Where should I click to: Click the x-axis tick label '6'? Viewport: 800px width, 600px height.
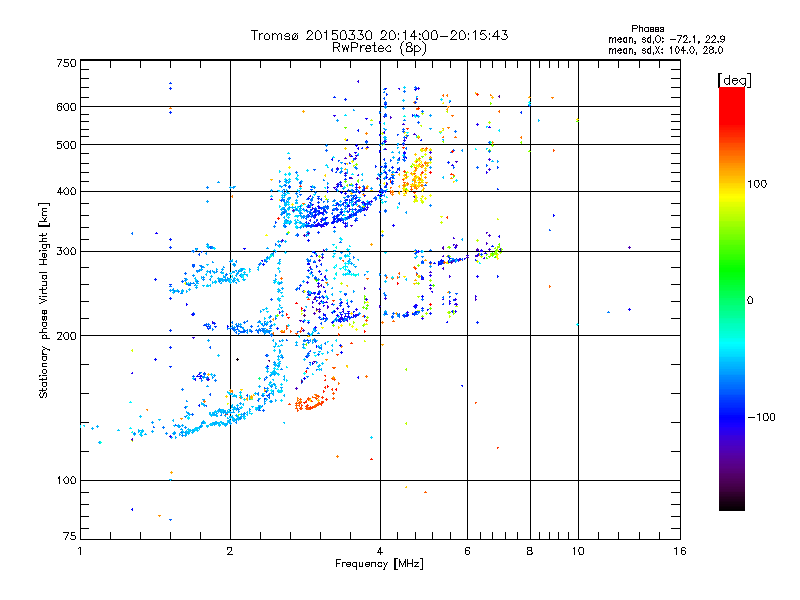pos(467,551)
